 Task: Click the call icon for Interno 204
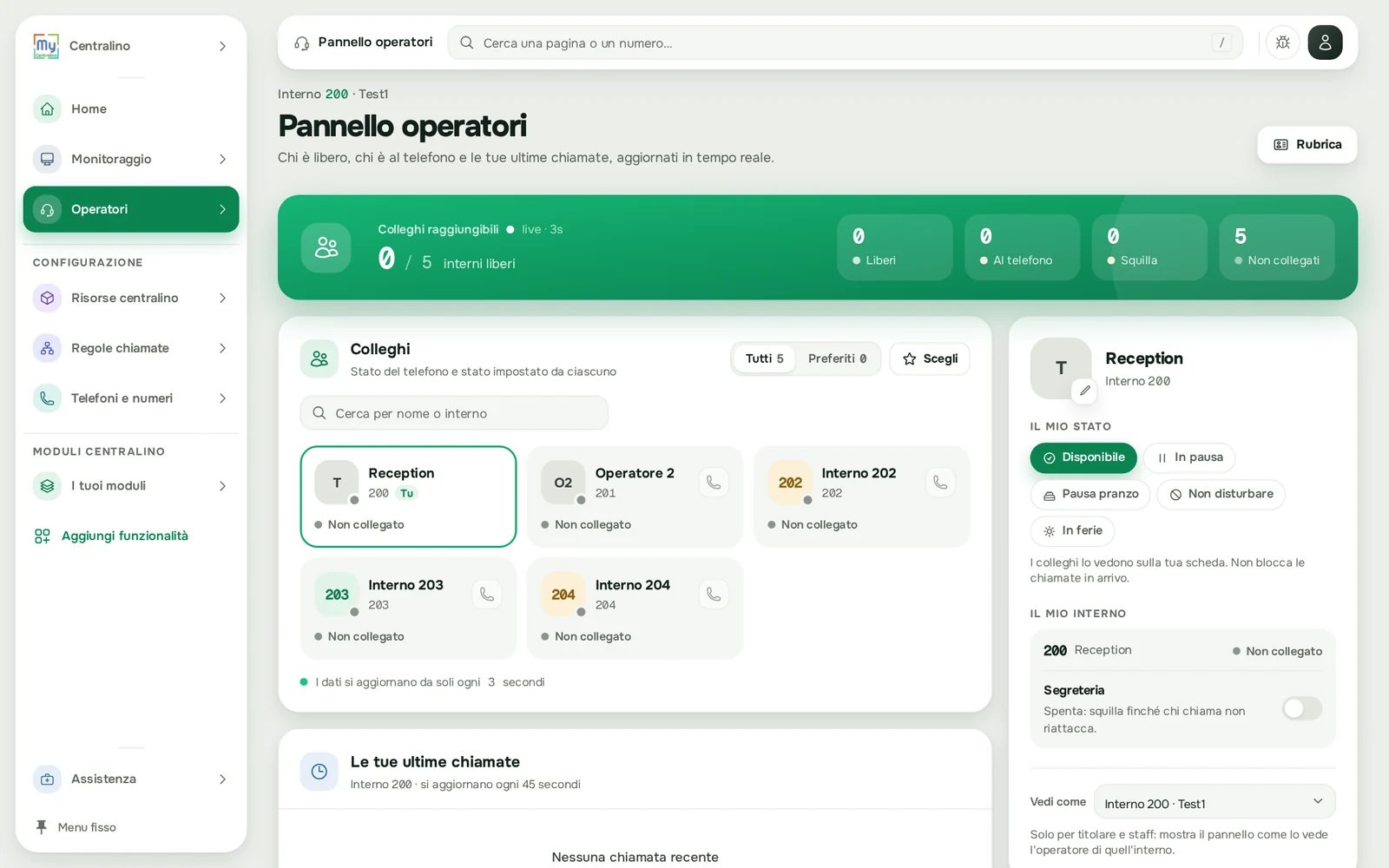coord(714,595)
